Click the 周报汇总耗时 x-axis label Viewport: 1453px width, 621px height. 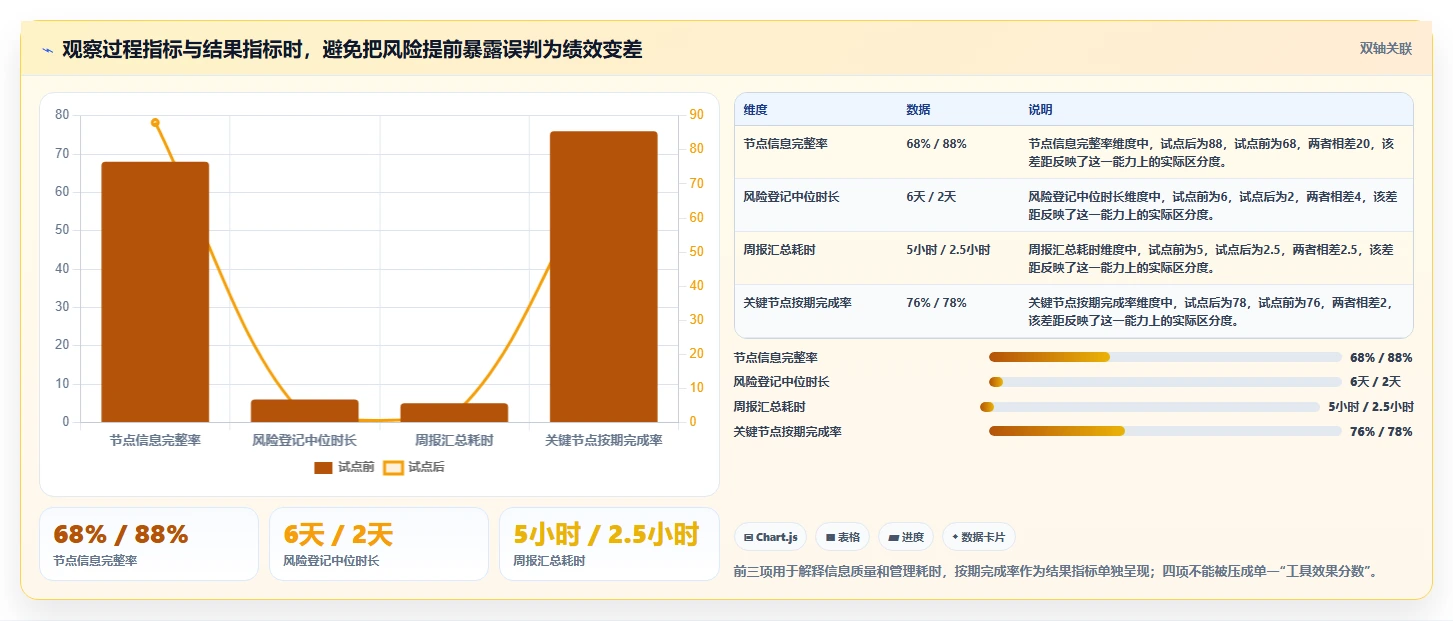tap(454, 440)
